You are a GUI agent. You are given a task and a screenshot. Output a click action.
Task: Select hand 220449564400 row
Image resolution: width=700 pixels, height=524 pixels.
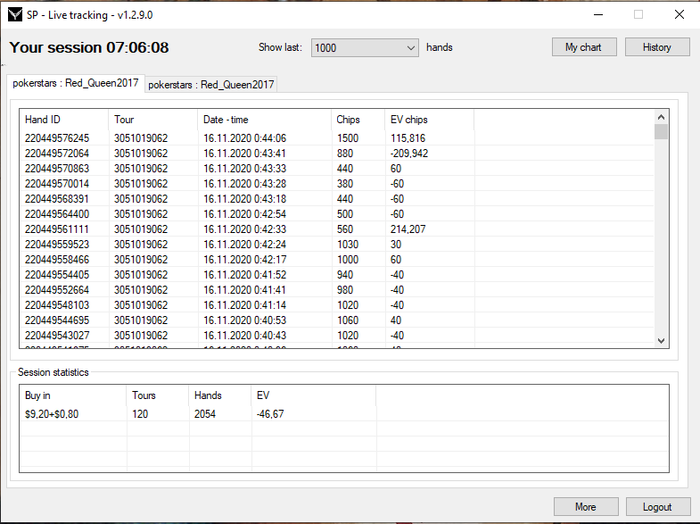(337, 214)
